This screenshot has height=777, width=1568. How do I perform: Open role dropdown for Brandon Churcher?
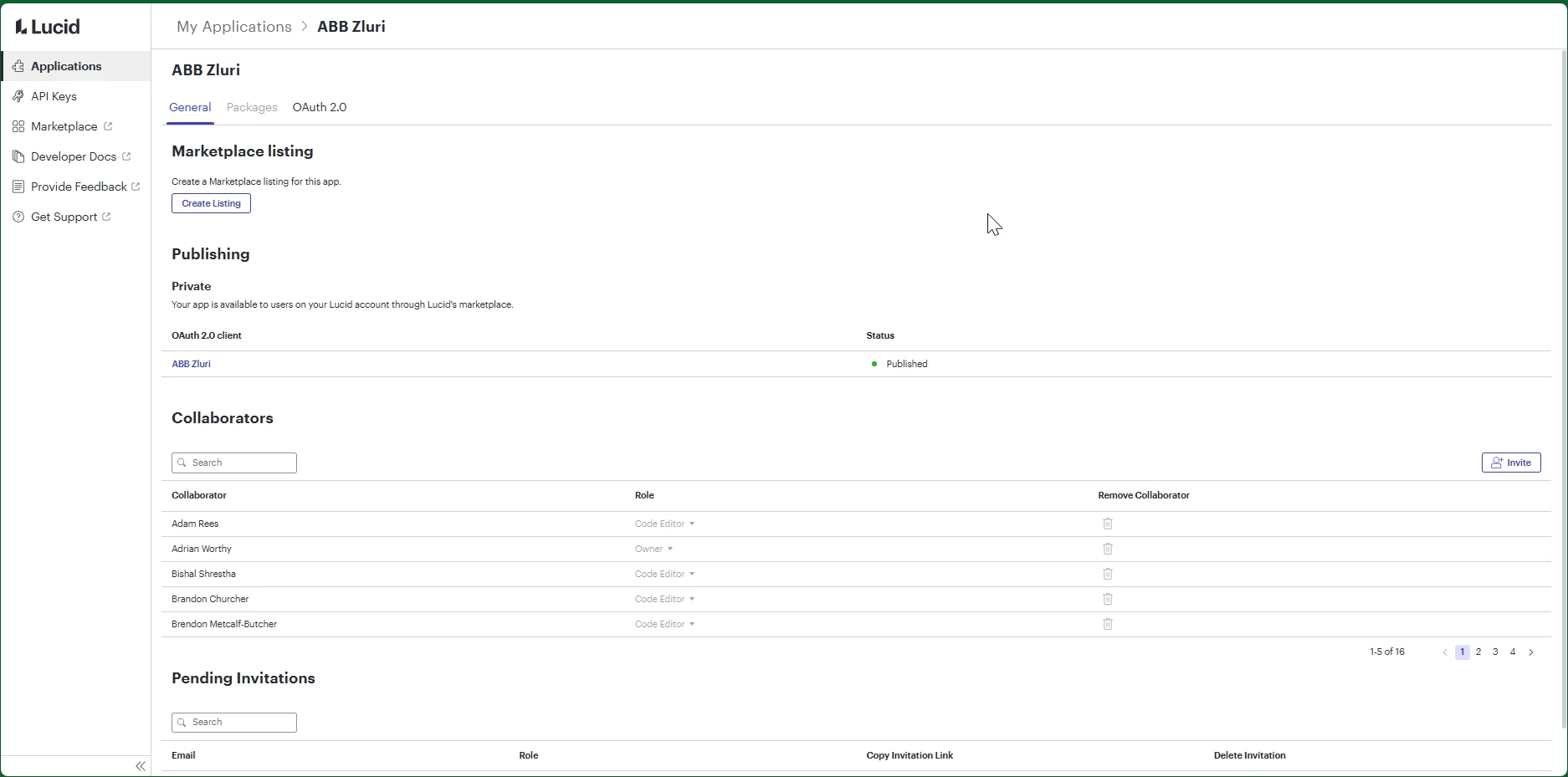pos(664,599)
